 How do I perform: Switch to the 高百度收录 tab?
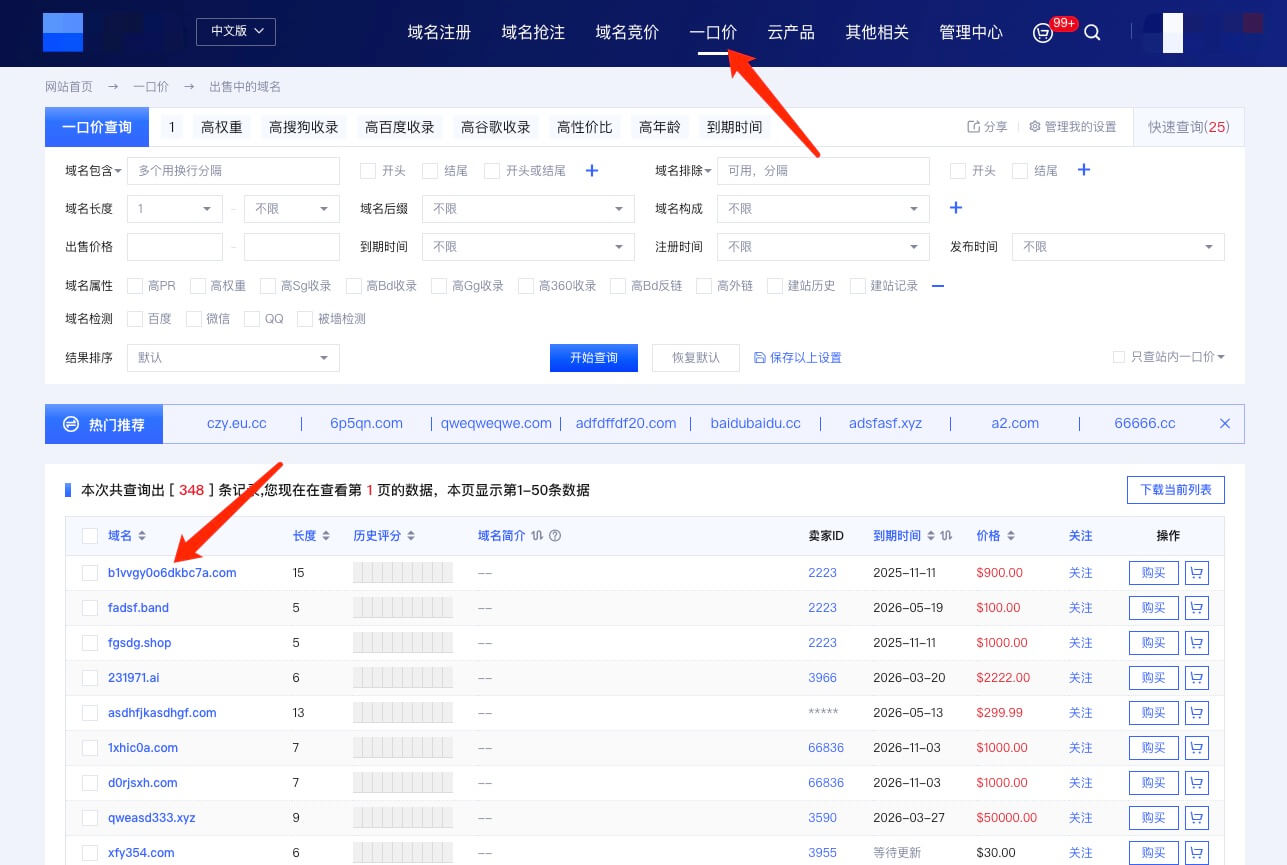(399, 127)
